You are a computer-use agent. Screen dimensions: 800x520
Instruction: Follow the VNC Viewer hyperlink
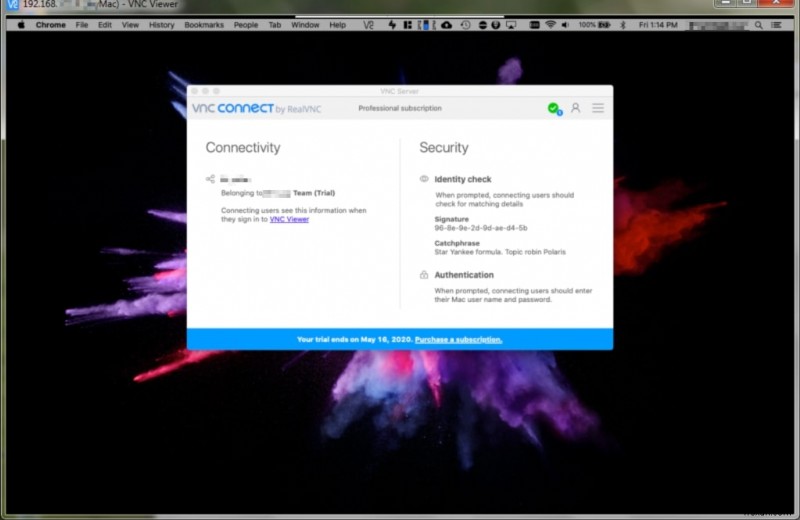tap(289, 219)
